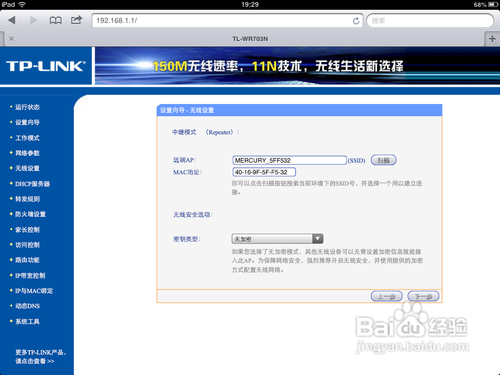
Task: Tap the browser forward arrow
Action: coord(33,20)
